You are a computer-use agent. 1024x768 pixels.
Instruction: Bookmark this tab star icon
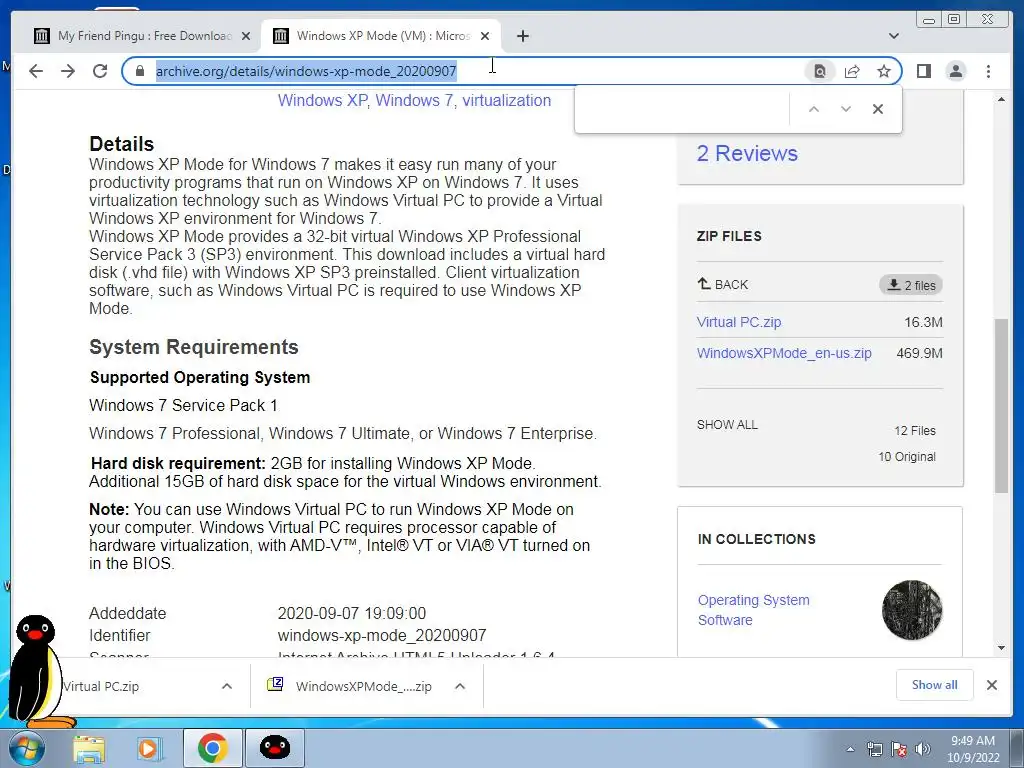pos(884,71)
